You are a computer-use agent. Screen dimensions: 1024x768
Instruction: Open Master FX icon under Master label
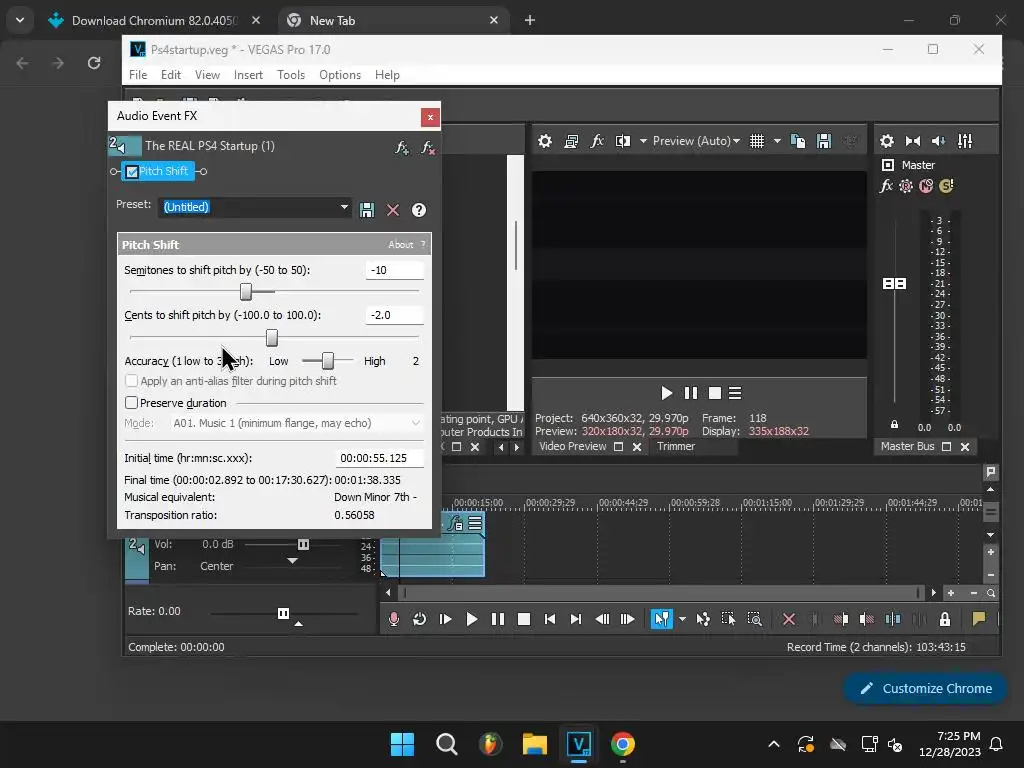(x=886, y=186)
